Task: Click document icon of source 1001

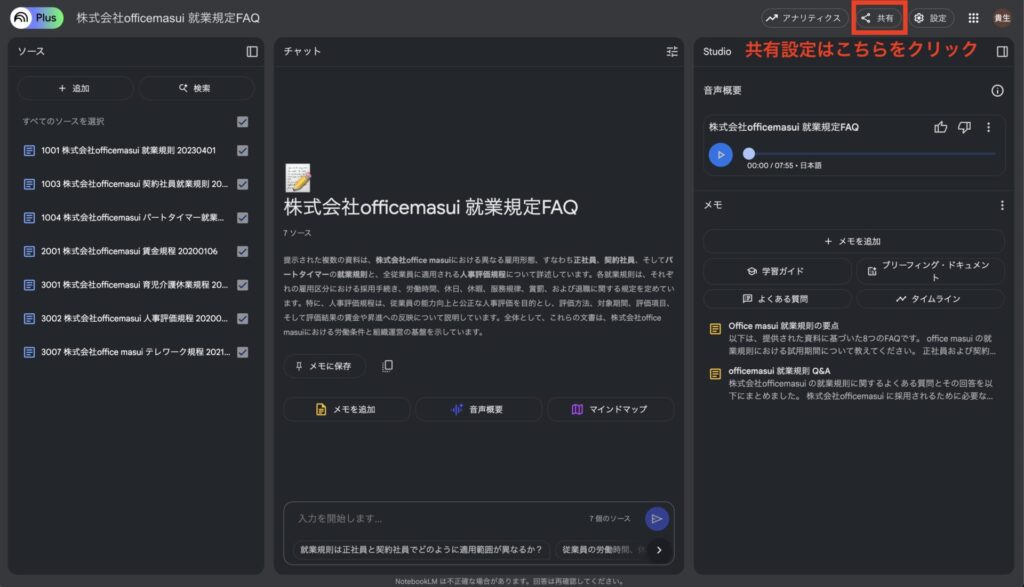Action: tap(29, 151)
